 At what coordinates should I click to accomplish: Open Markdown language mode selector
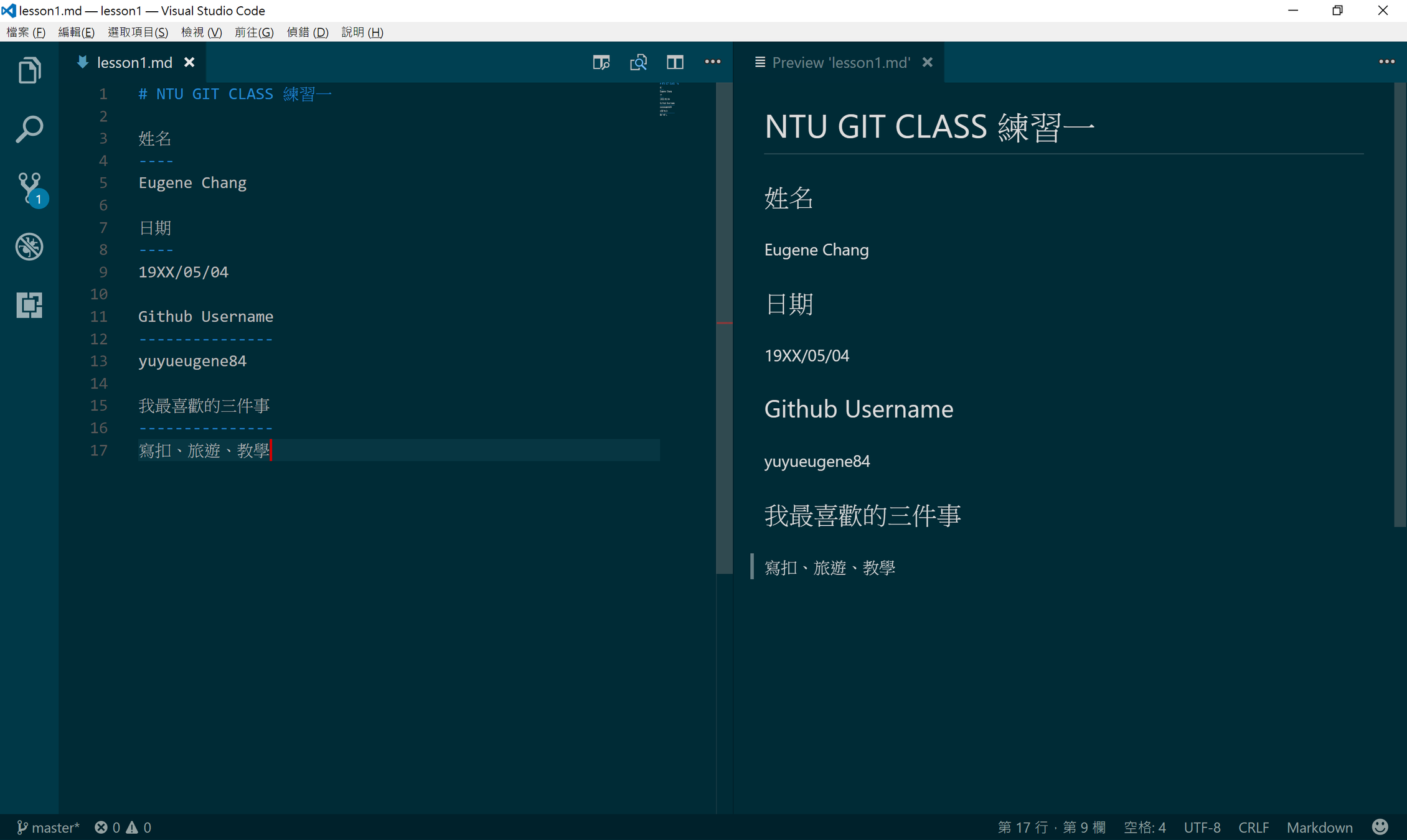coord(1319,828)
